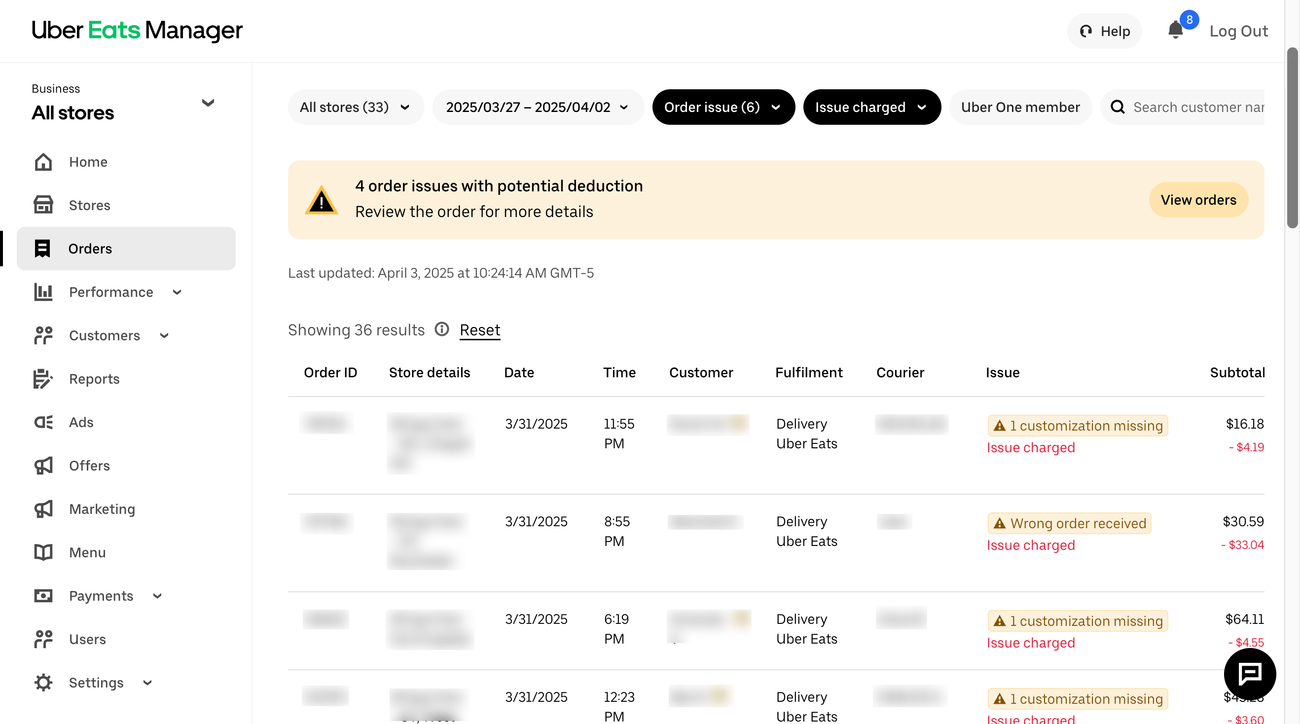
Task: Click the Subtotal column header
Action: pos(1237,372)
